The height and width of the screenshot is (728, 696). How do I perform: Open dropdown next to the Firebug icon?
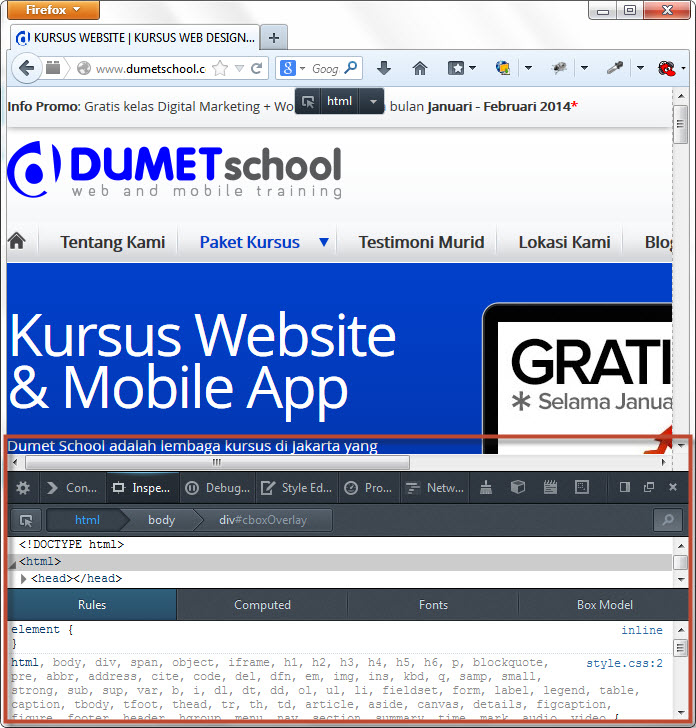tap(585, 68)
